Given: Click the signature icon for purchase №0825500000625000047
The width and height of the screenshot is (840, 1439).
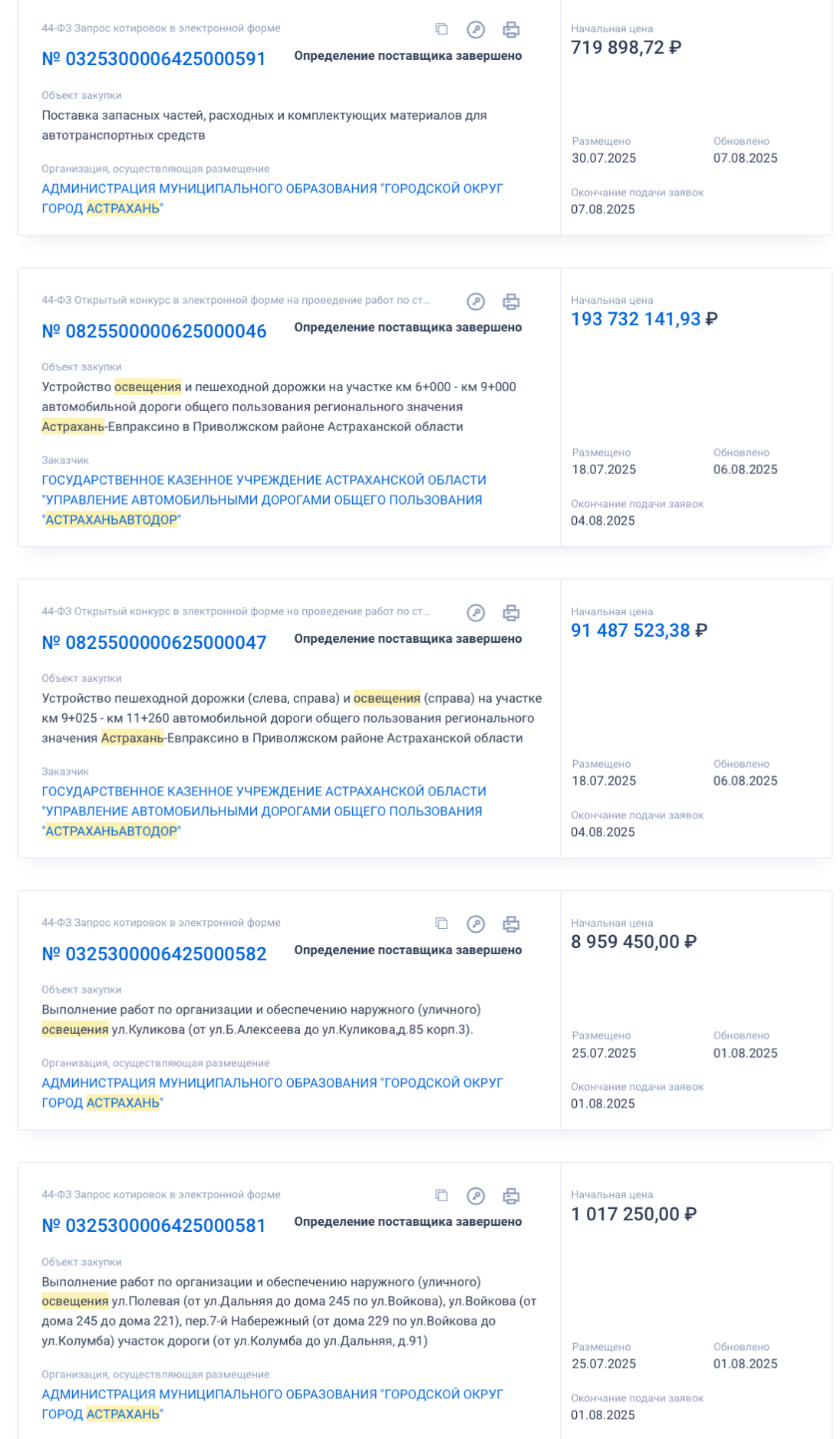Looking at the screenshot, I should tap(476, 613).
